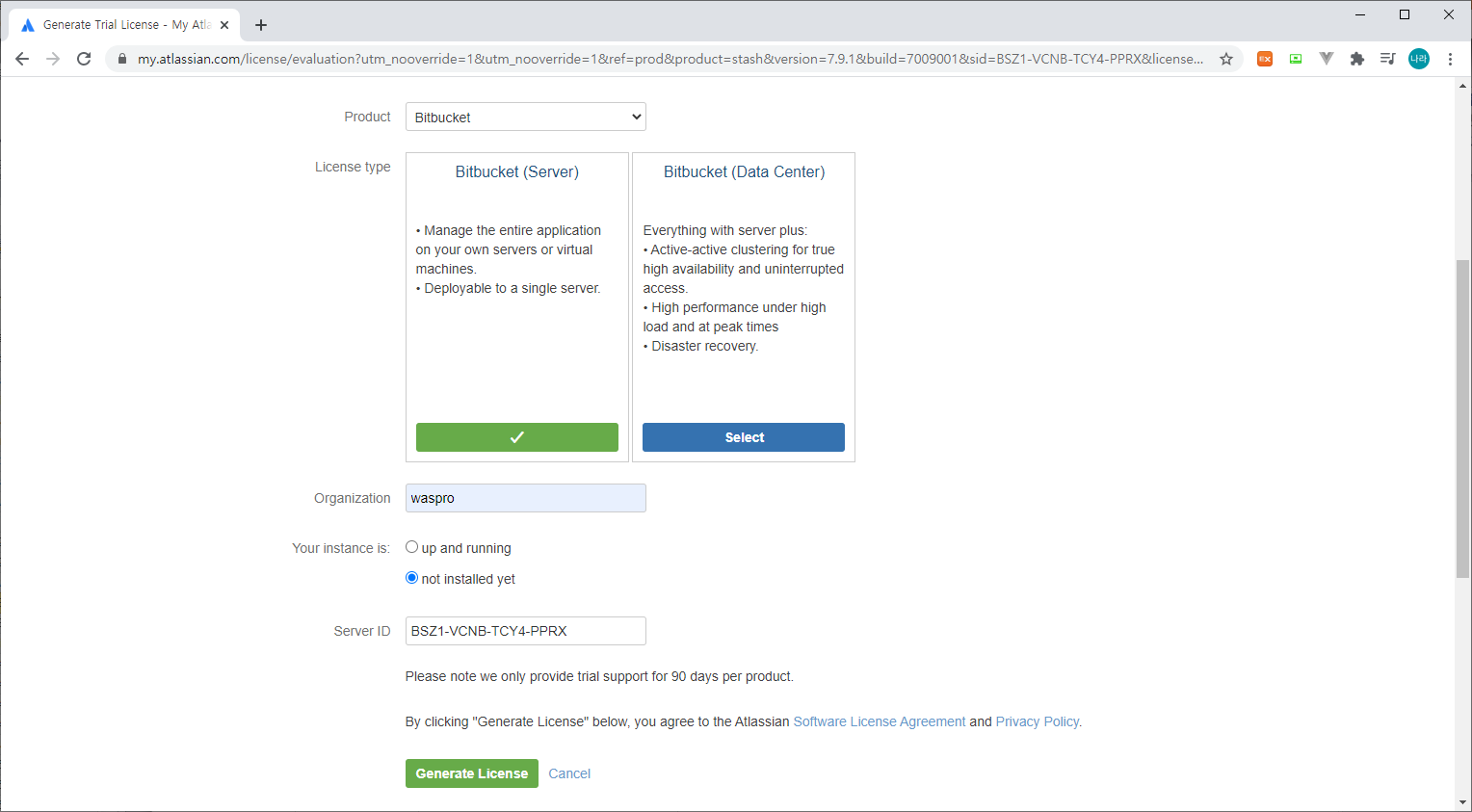Maximize the Chrome window
The width and height of the screenshot is (1472, 812).
(1405, 14)
